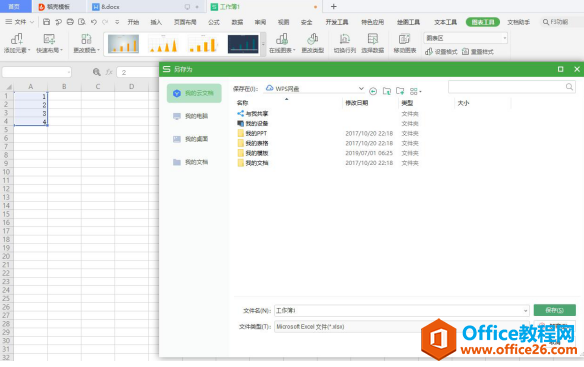This screenshot has height=367, width=584.
Task: Click the 添加元素 chart element icon
Action: tap(16, 39)
